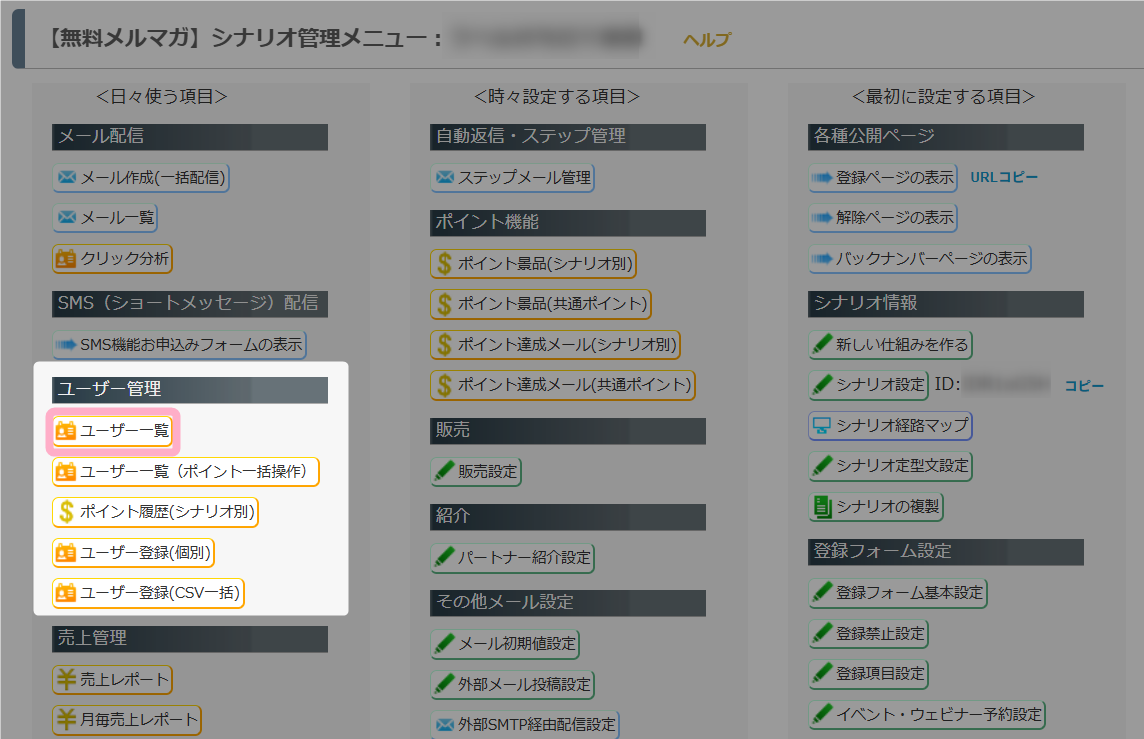Click the dollar icon on ポイント履歴(シナリオ別)

(x=66, y=512)
